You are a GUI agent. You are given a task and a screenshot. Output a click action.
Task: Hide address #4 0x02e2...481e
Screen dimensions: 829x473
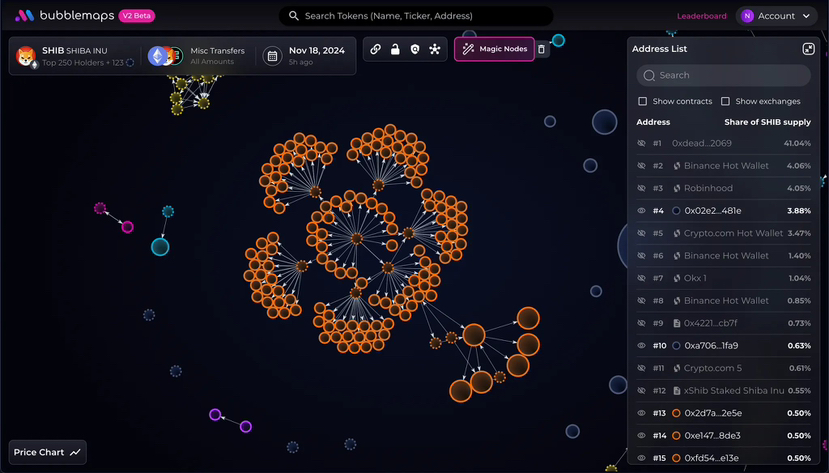[x=641, y=211]
